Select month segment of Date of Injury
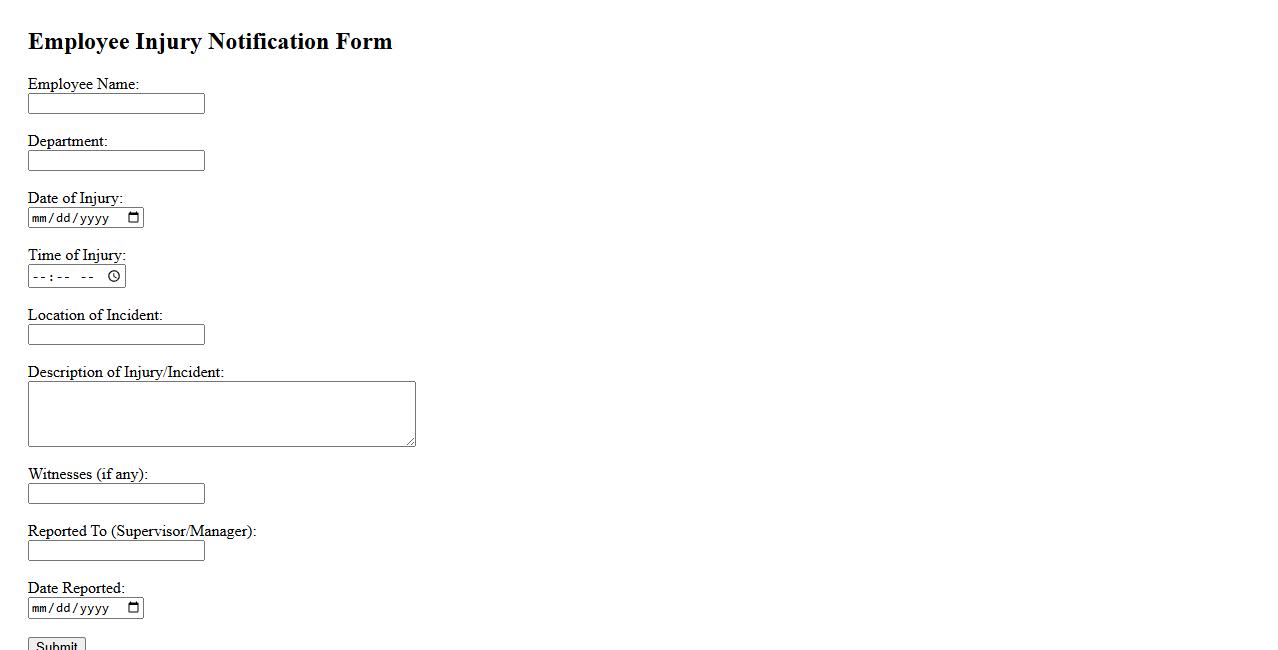The height and width of the screenshot is (650, 1278). click(39, 218)
